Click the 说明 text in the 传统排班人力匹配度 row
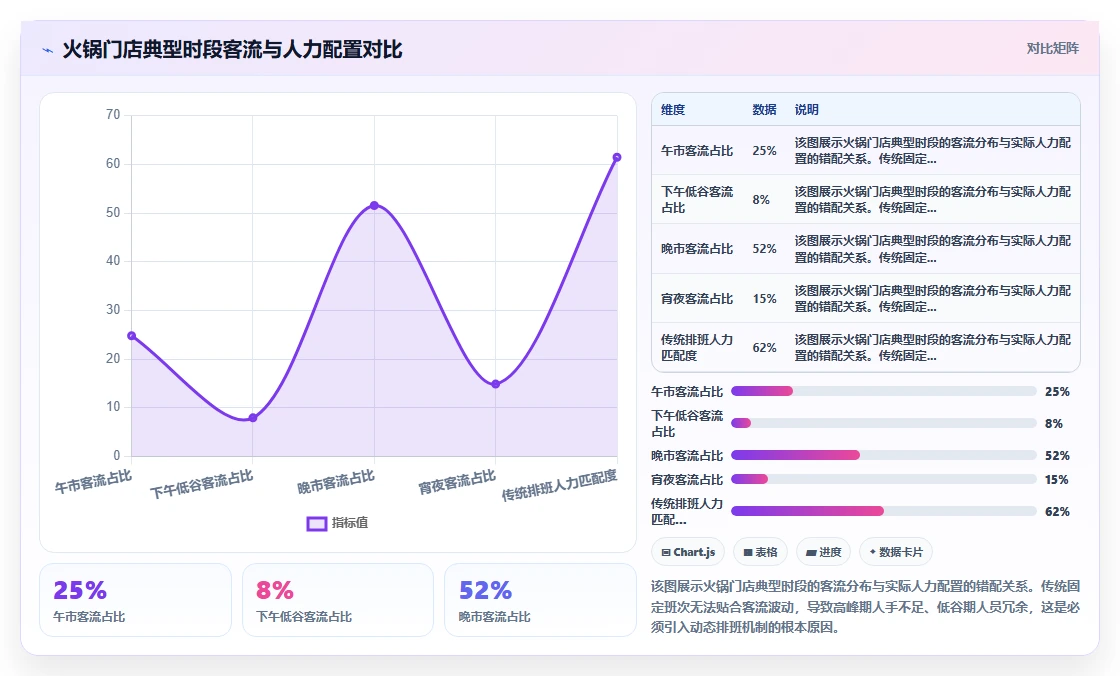This screenshot has width=1120, height=676. pos(933,347)
